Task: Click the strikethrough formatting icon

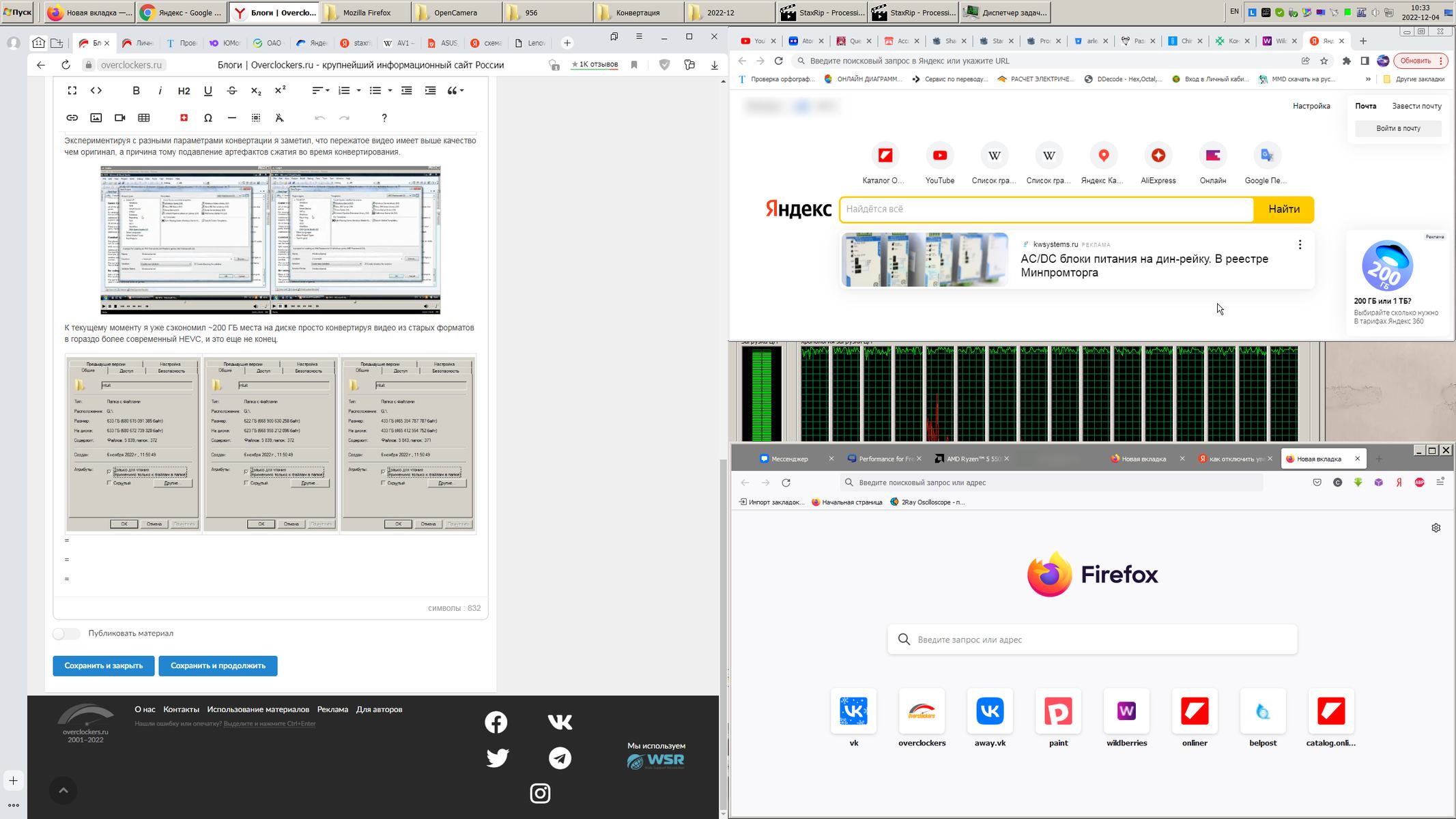Action: (232, 91)
